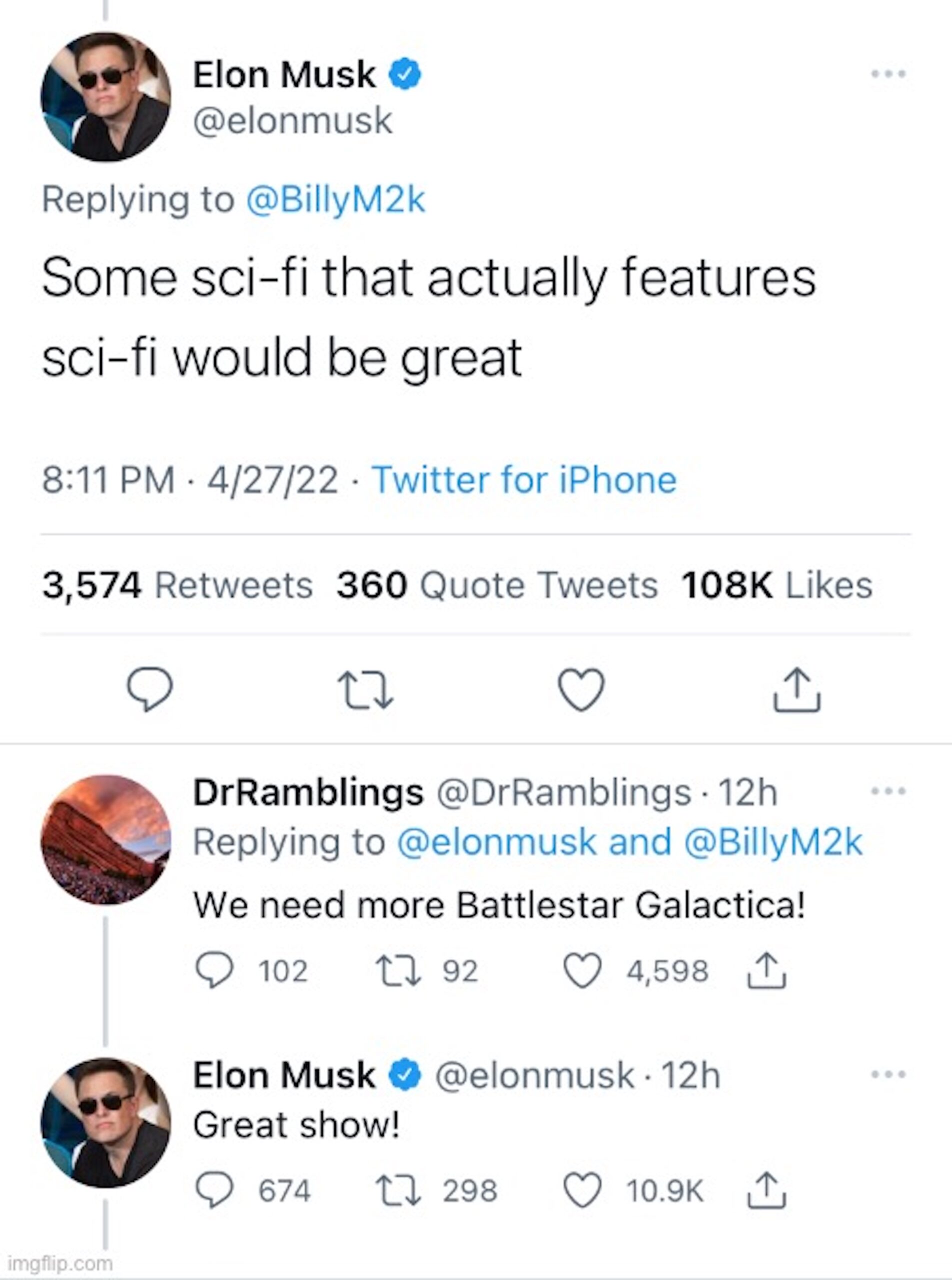Reply to the main sci-fi tweet

pos(150,689)
